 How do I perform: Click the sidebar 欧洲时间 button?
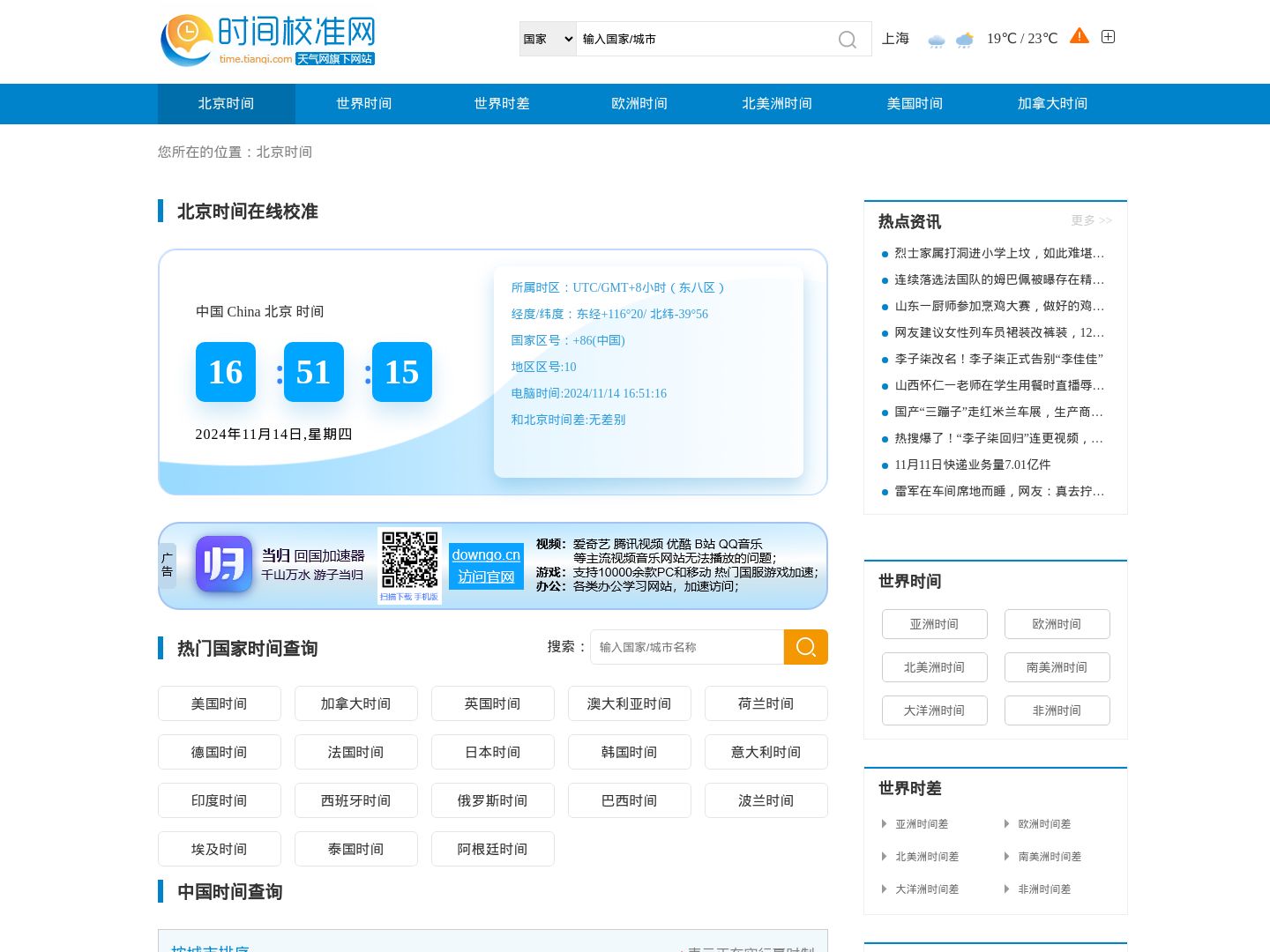point(1057,624)
